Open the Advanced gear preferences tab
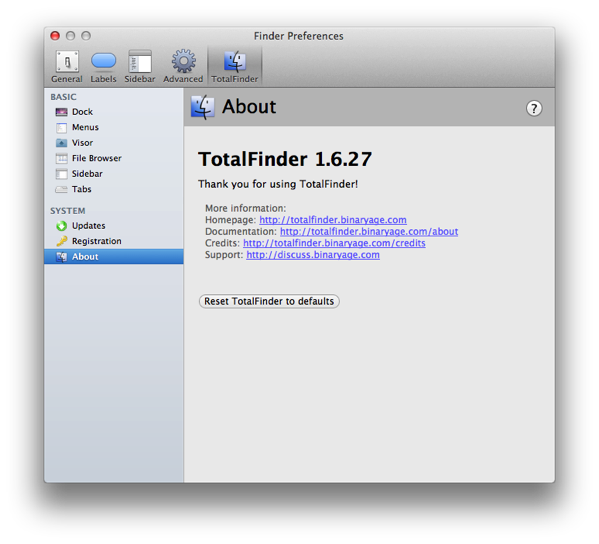This screenshot has height=544, width=599. pyautogui.click(x=183, y=66)
